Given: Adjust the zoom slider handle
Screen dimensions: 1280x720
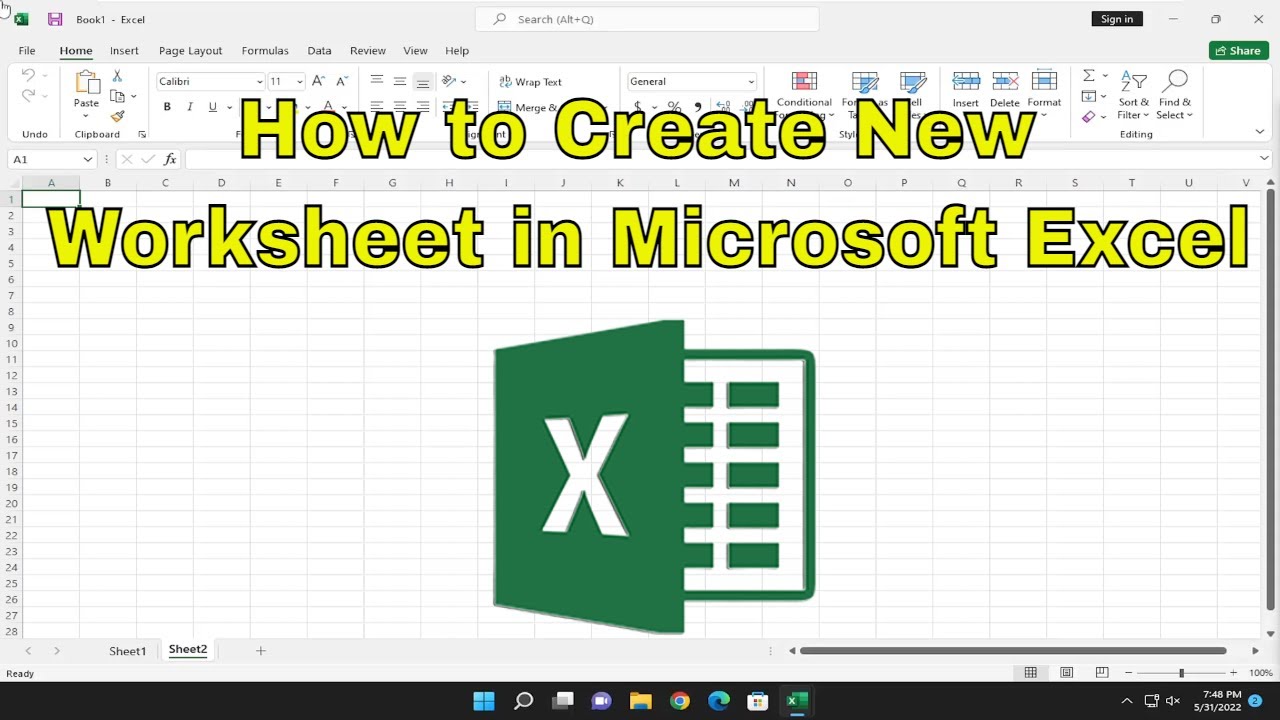Looking at the screenshot, I should [x=1181, y=673].
